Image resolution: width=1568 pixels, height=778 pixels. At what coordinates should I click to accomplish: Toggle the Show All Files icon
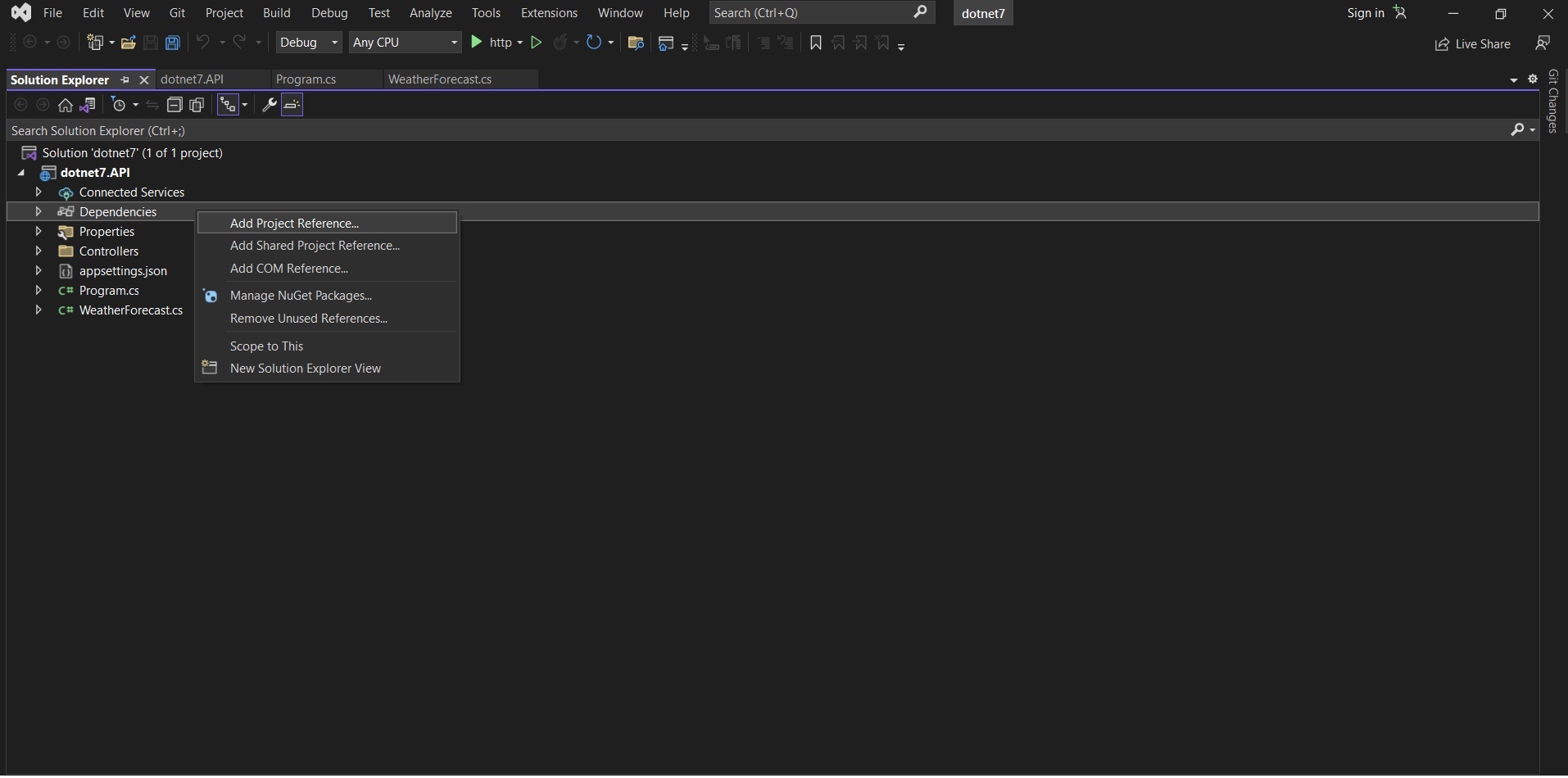(x=197, y=105)
